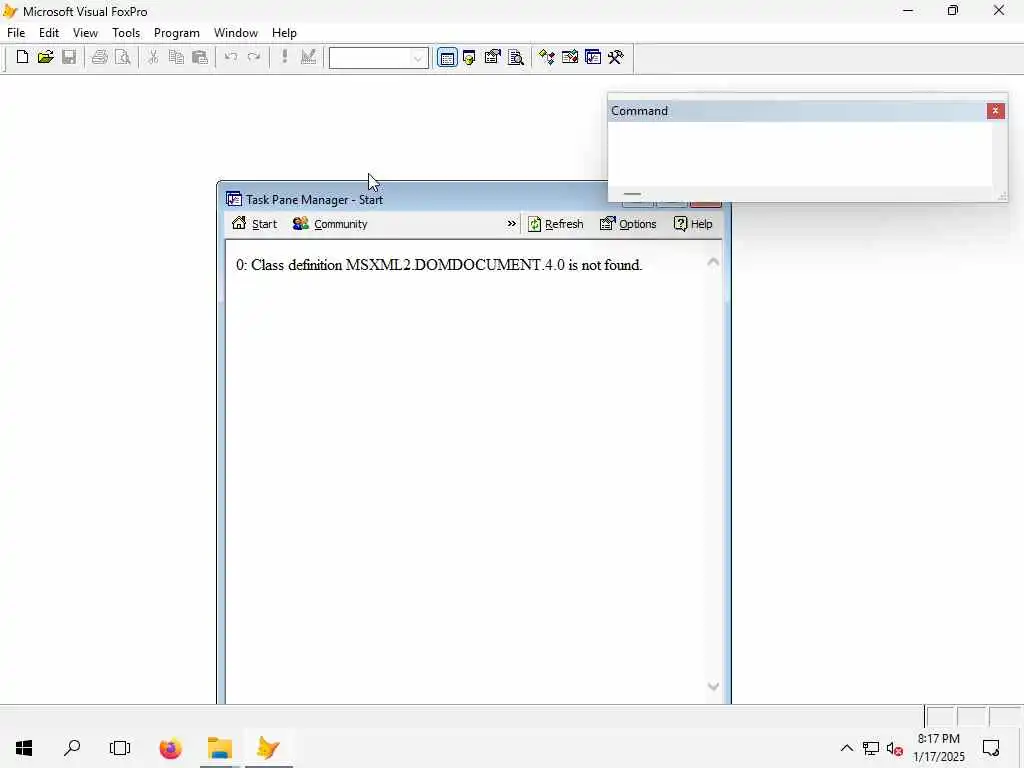Click the Task Pane scroll up arrow
The width and height of the screenshot is (1024, 768).
pos(713,262)
